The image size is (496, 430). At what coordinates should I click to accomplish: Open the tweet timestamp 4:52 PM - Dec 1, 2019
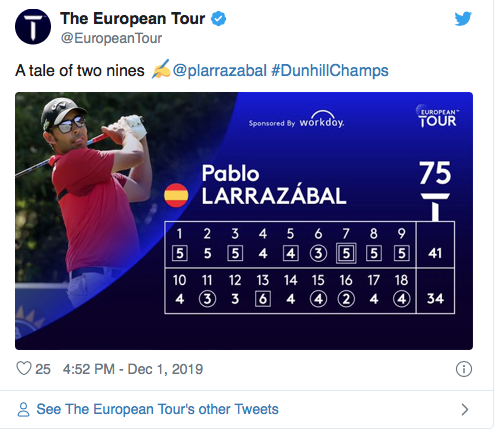[x=133, y=369]
